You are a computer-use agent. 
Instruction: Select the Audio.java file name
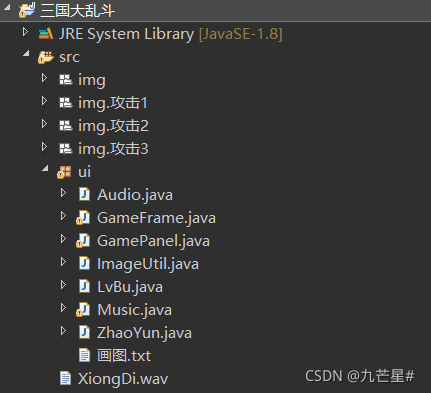tap(135, 195)
